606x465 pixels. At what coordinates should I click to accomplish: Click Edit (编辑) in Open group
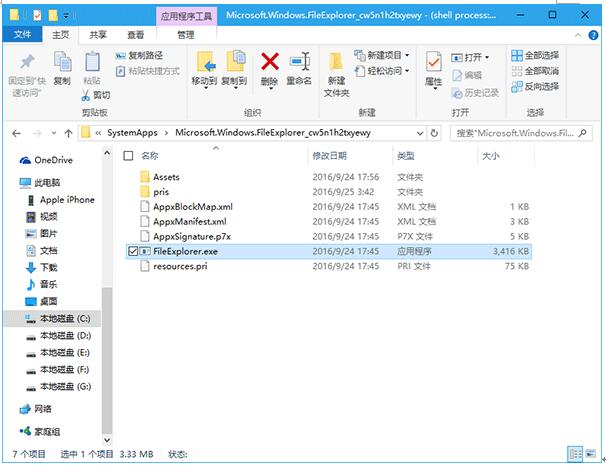coord(467,75)
